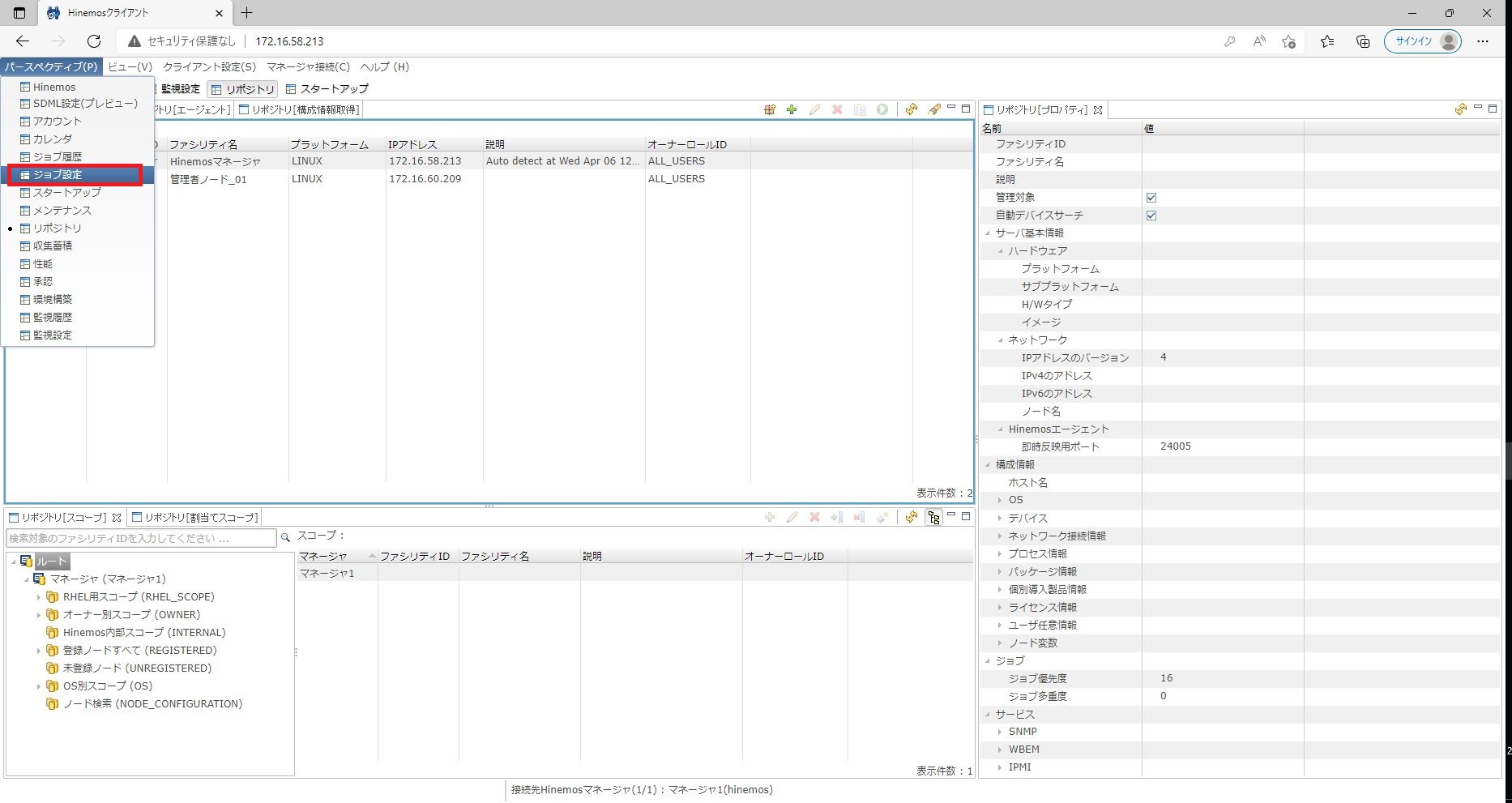Click the facility ID search input field

[142, 538]
